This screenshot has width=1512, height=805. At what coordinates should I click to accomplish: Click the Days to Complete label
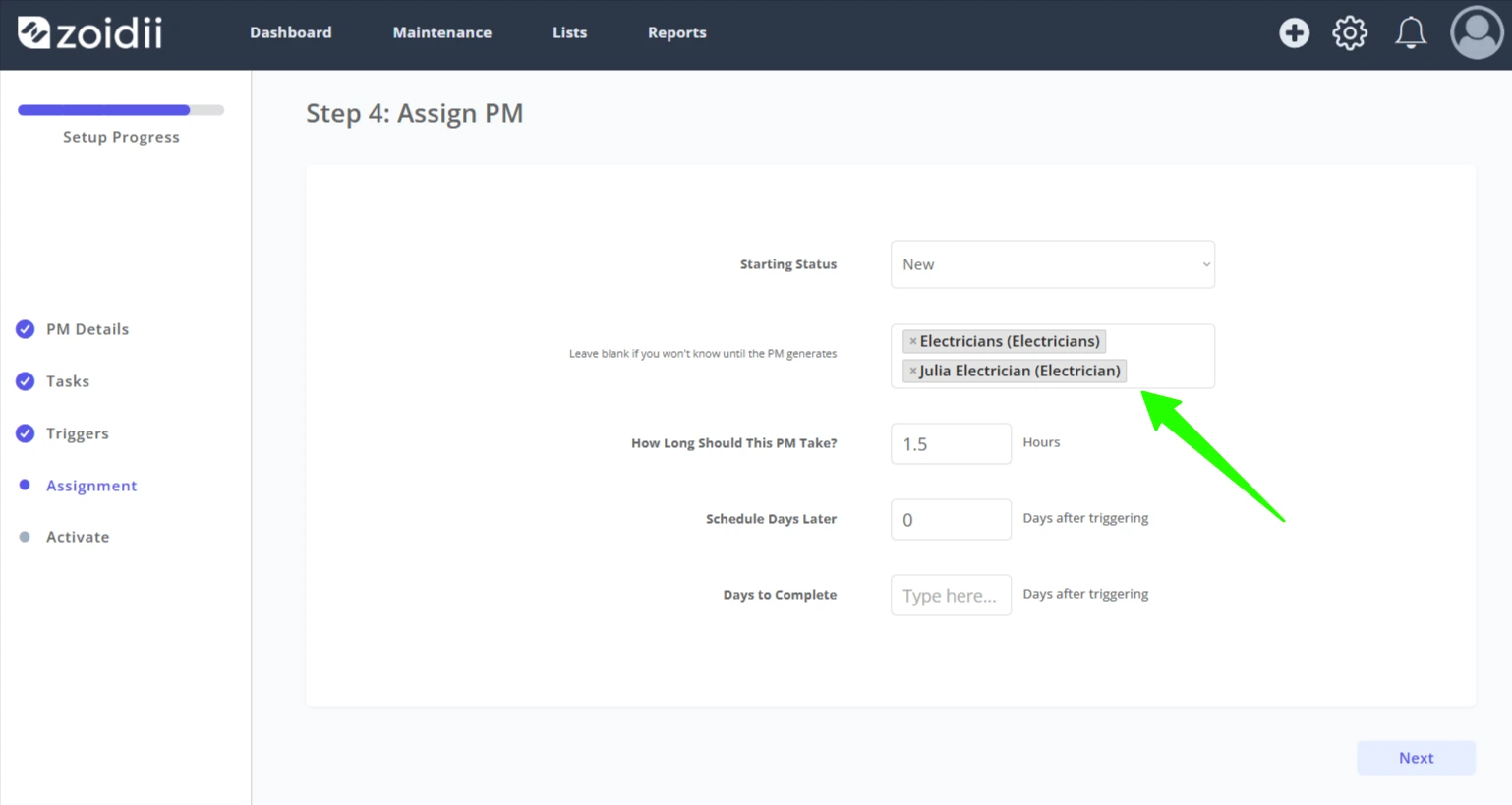click(x=780, y=595)
